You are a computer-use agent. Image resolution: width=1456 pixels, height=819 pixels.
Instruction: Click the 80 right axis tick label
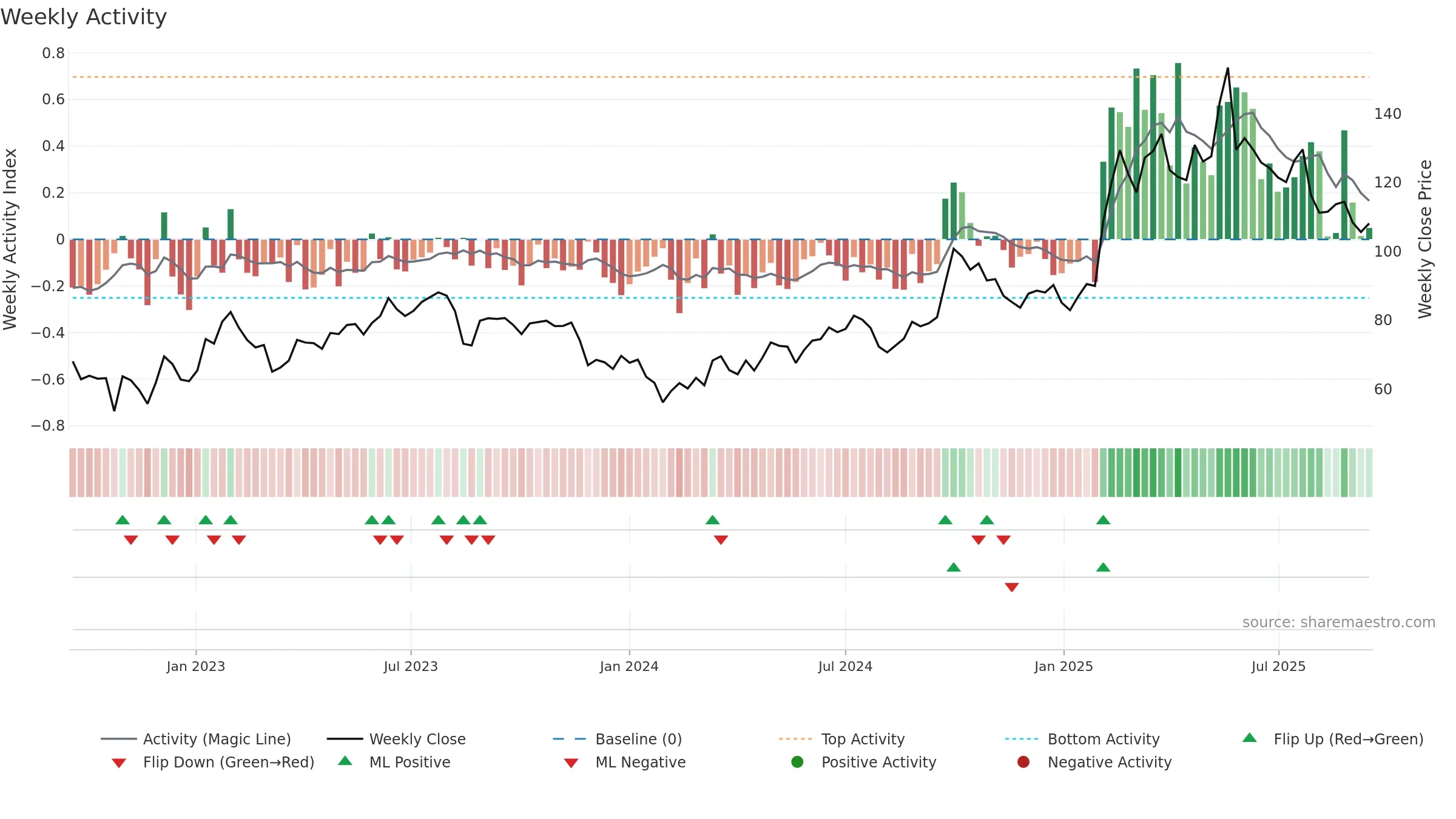1383,320
